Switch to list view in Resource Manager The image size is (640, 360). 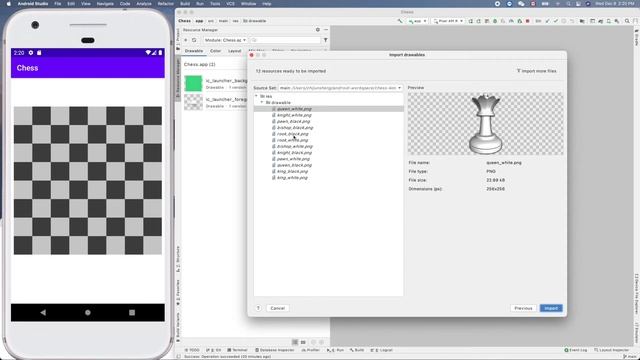coord(295,342)
